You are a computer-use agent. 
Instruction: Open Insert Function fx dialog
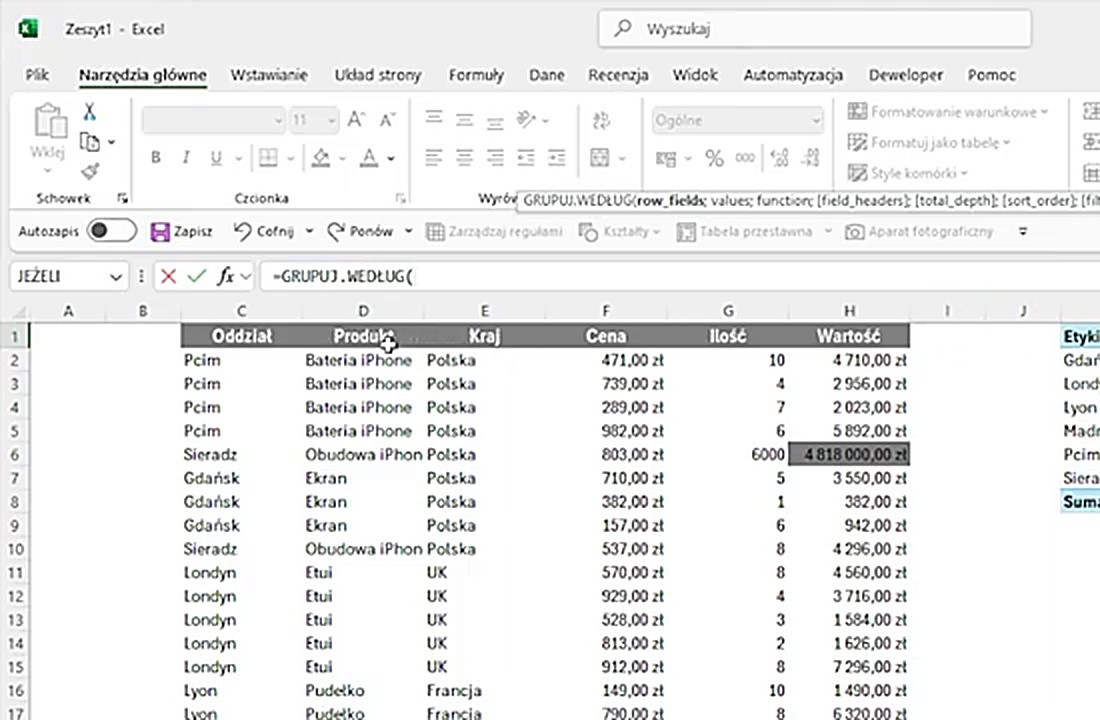coord(226,276)
